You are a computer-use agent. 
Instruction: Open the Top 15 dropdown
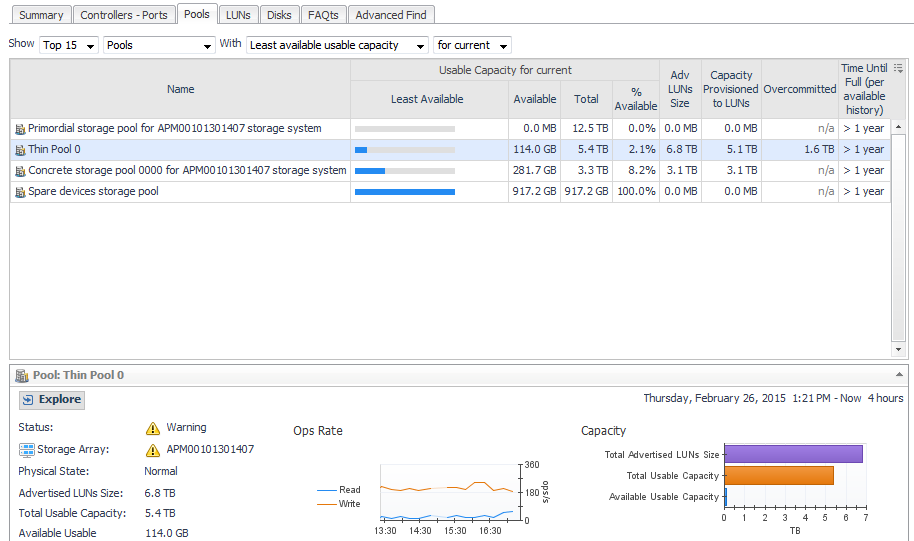[x=69, y=45]
